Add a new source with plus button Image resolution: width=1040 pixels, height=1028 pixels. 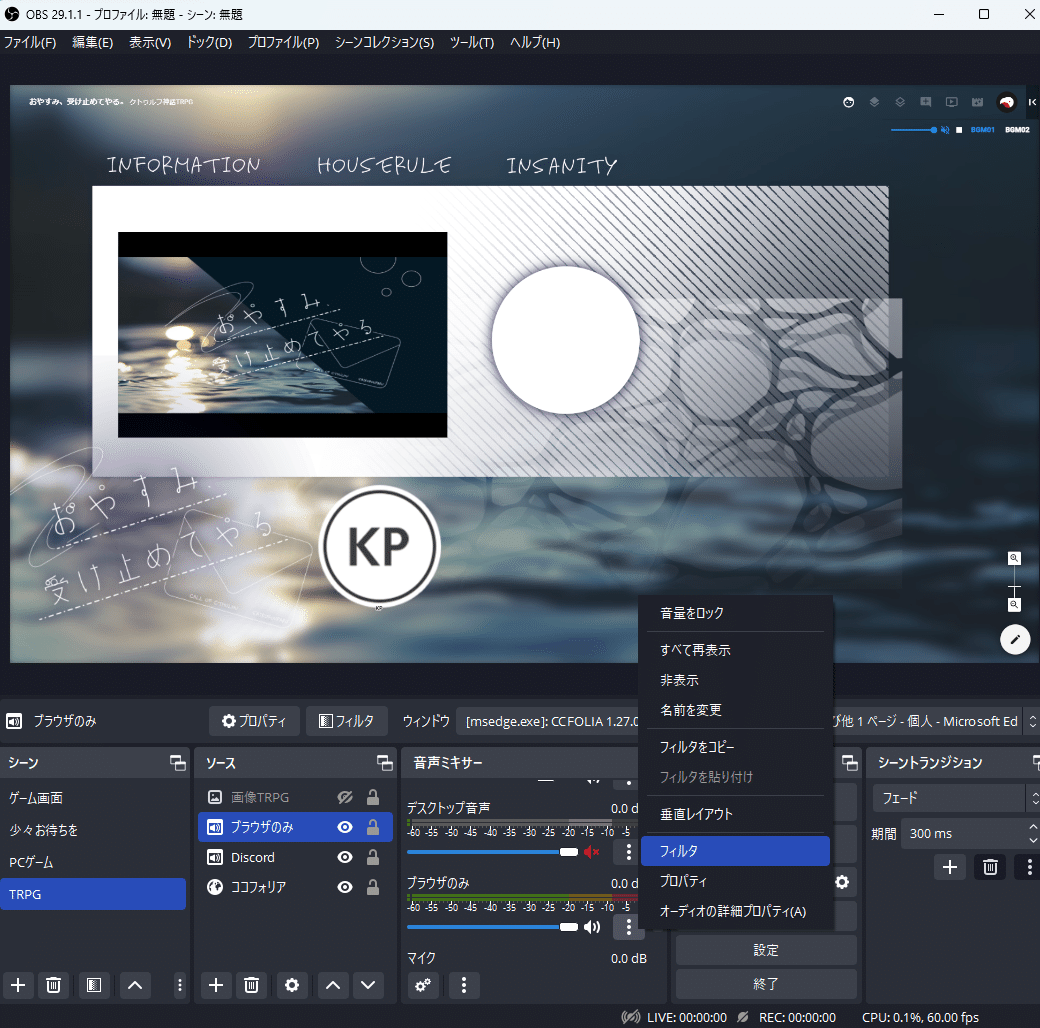[216, 985]
